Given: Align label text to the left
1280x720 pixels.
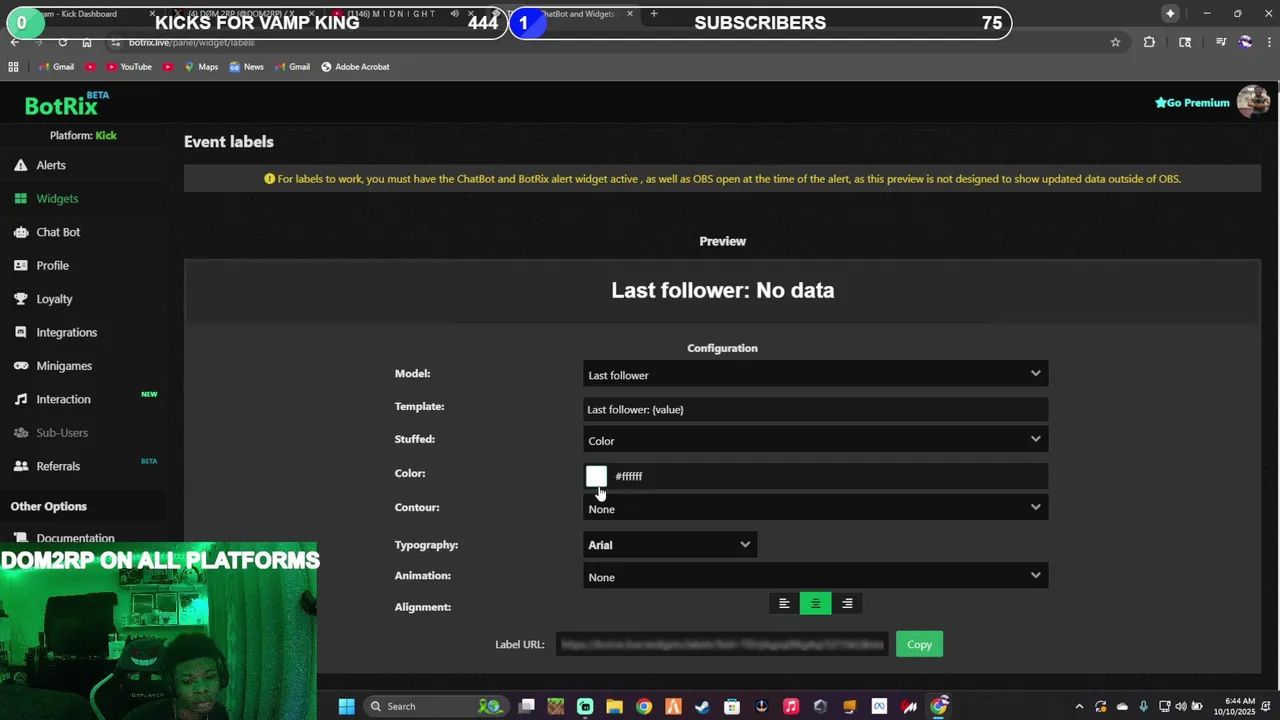Looking at the screenshot, I should [784, 603].
